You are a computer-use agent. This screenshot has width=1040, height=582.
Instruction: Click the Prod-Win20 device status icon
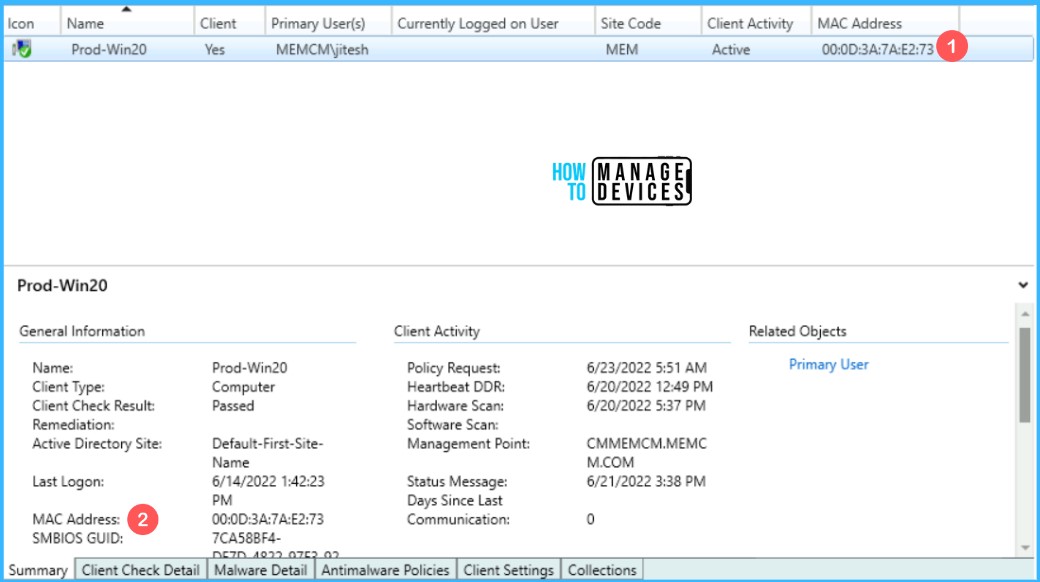[21, 48]
